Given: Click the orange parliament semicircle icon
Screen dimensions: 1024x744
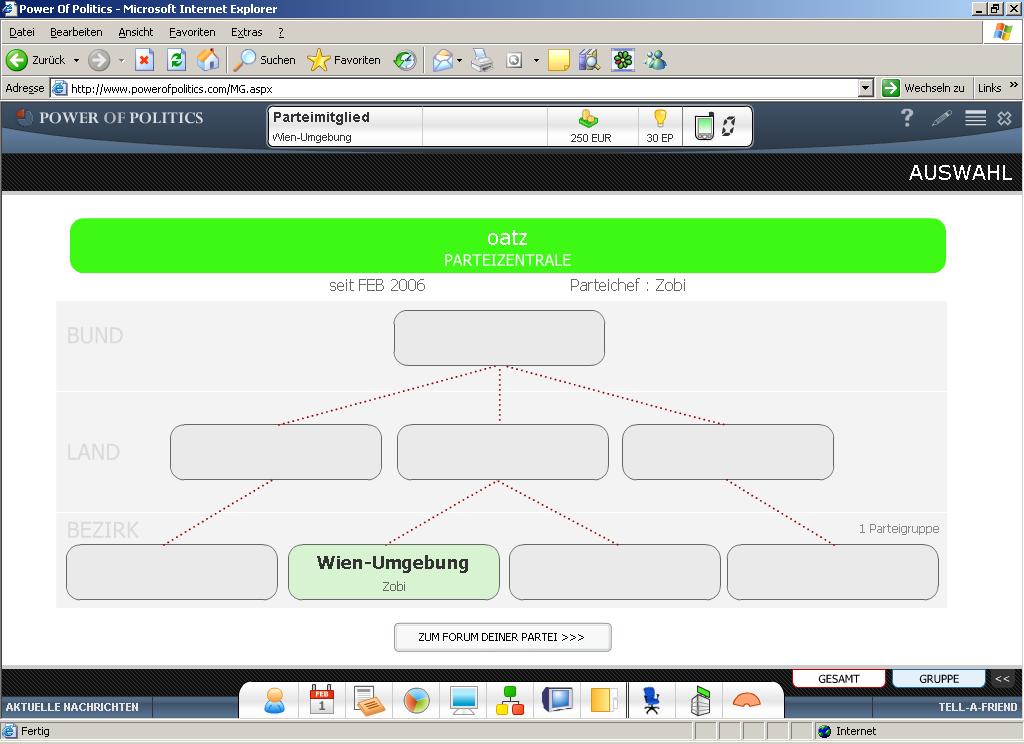Looking at the screenshot, I should (x=747, y=700).
